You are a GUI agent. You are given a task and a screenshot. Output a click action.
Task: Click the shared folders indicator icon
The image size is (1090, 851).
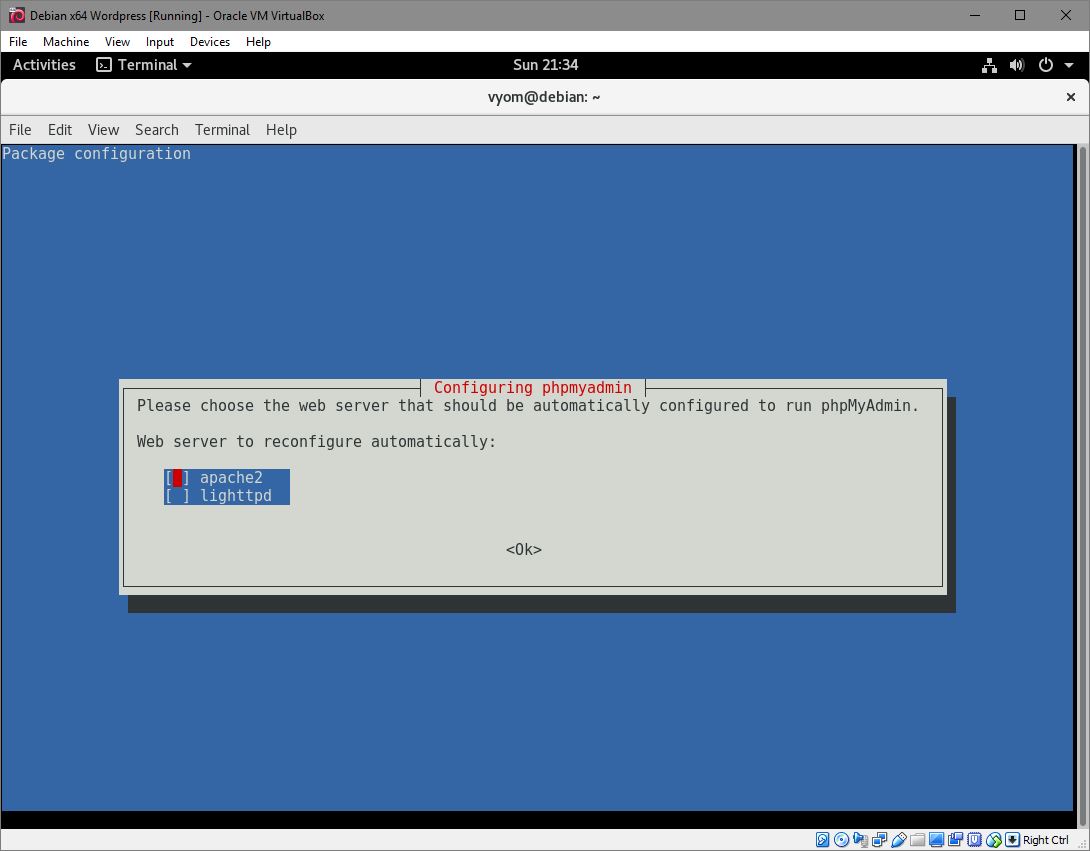point(918,840)
